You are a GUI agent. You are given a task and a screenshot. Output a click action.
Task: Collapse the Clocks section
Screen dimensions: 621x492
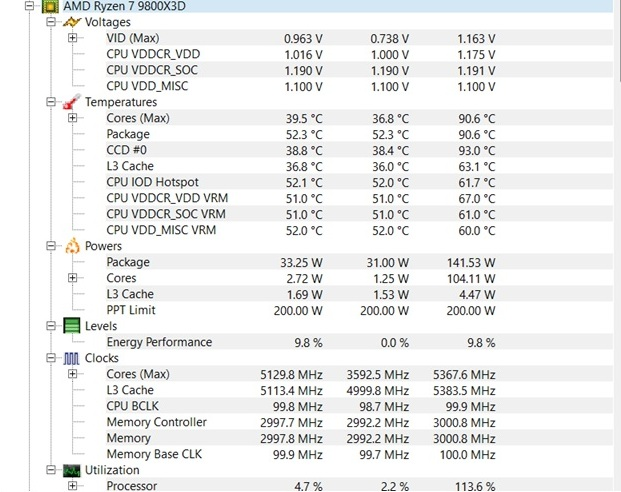51,358
